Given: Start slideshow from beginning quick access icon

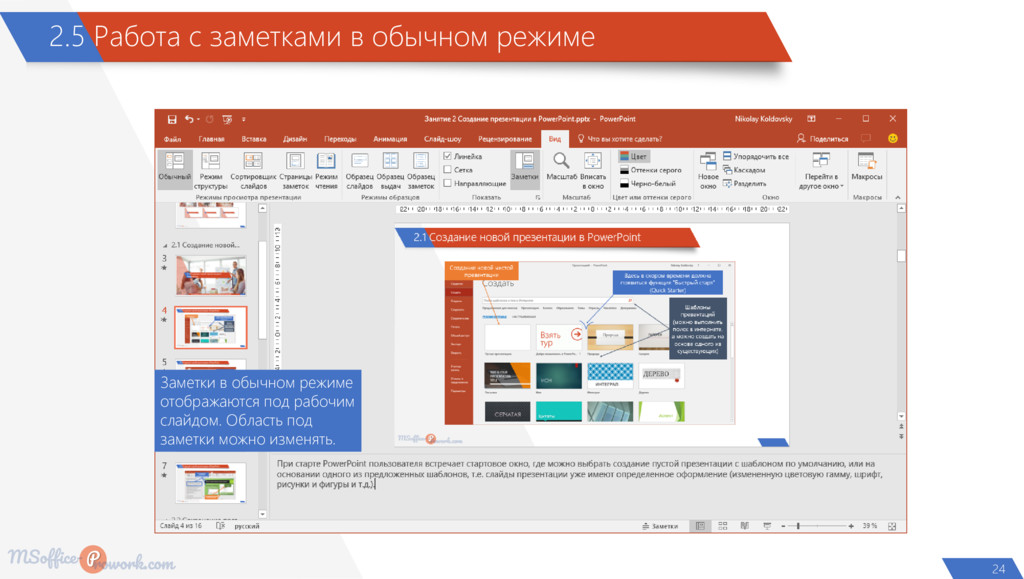Looking at the screenshot, I should [227, 119].
